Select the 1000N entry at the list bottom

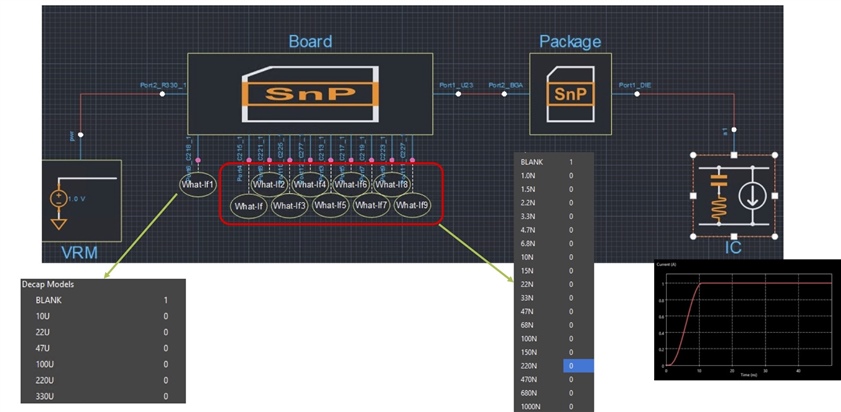tap(532, 407)
